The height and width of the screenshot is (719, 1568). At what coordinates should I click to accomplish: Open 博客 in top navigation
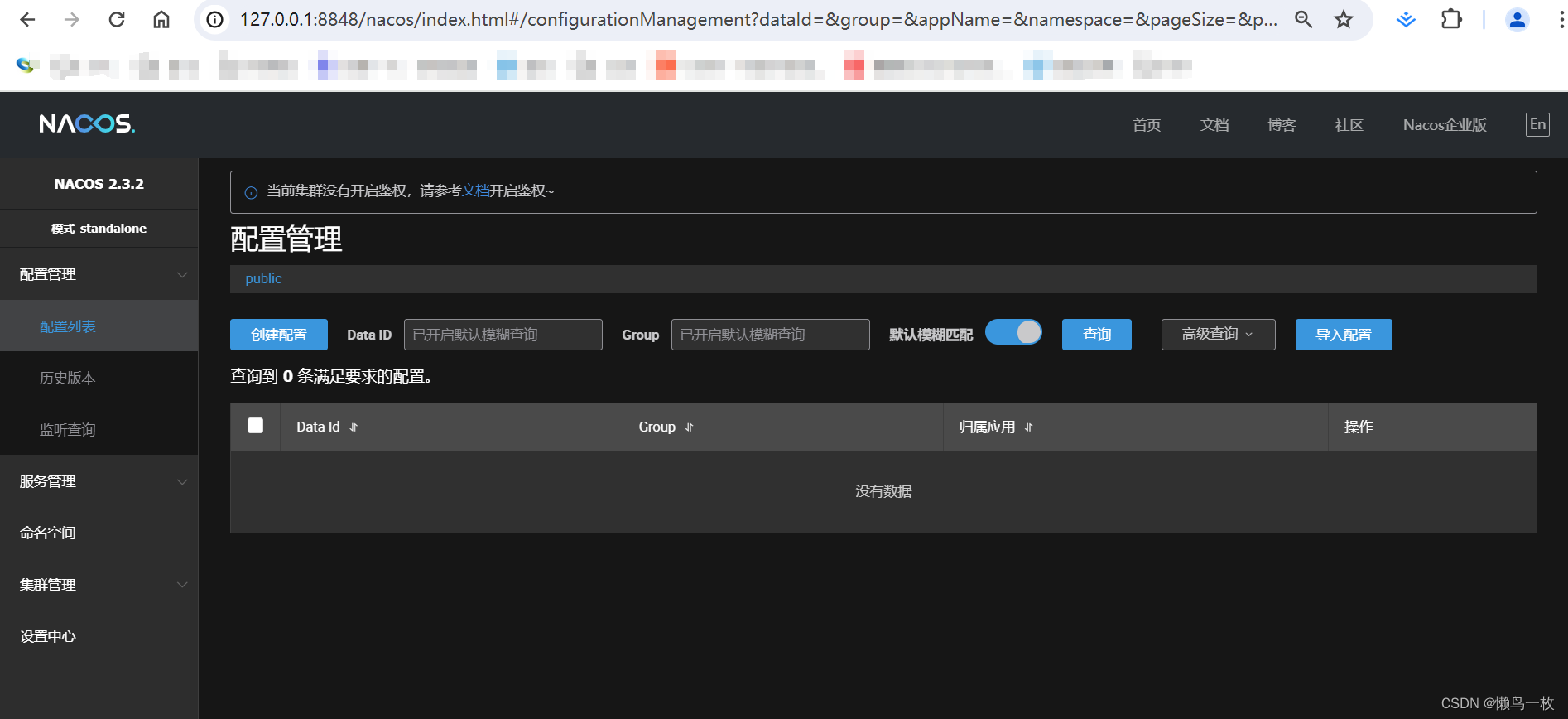1282,125
